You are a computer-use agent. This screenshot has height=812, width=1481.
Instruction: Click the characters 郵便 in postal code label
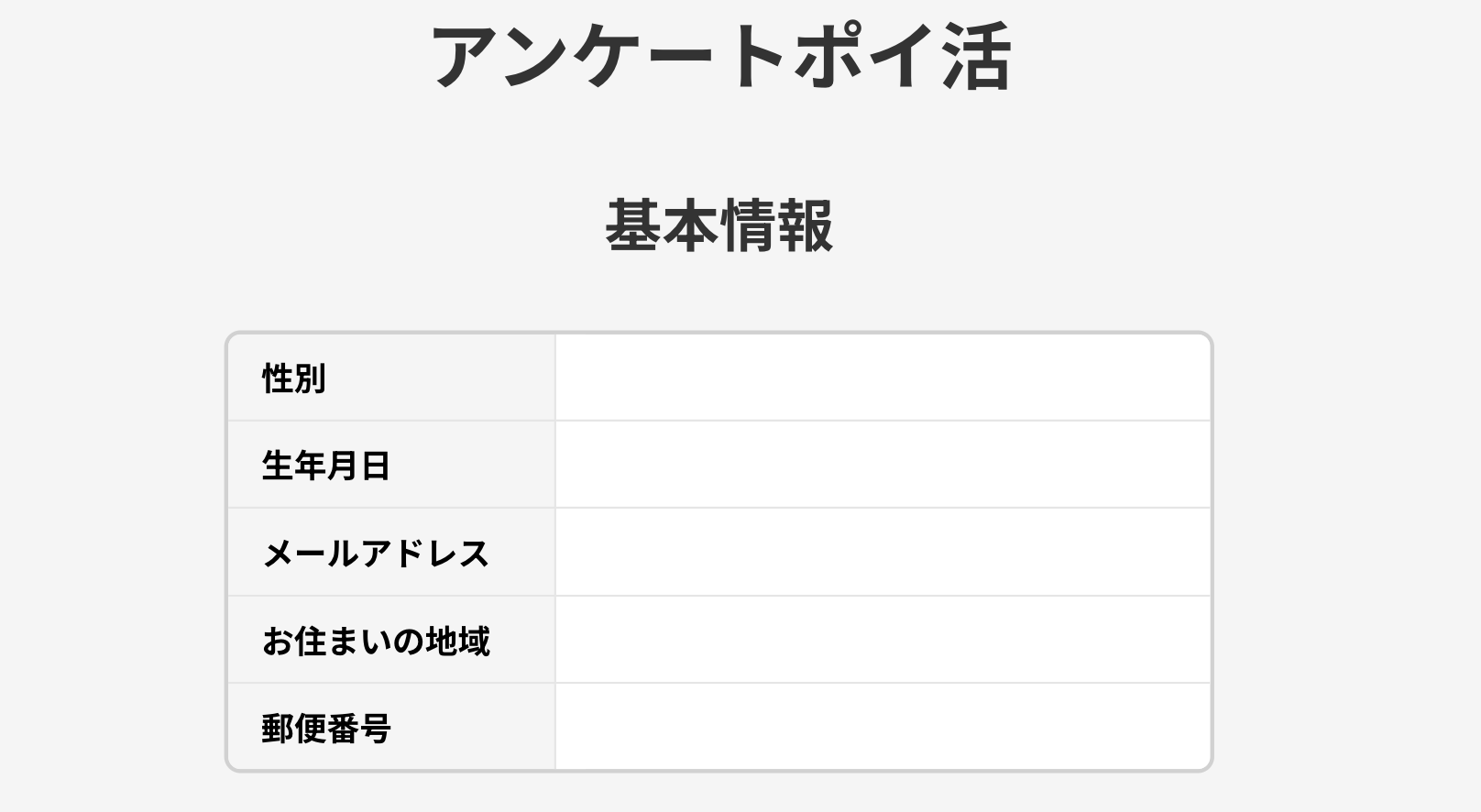coord(293,729)
